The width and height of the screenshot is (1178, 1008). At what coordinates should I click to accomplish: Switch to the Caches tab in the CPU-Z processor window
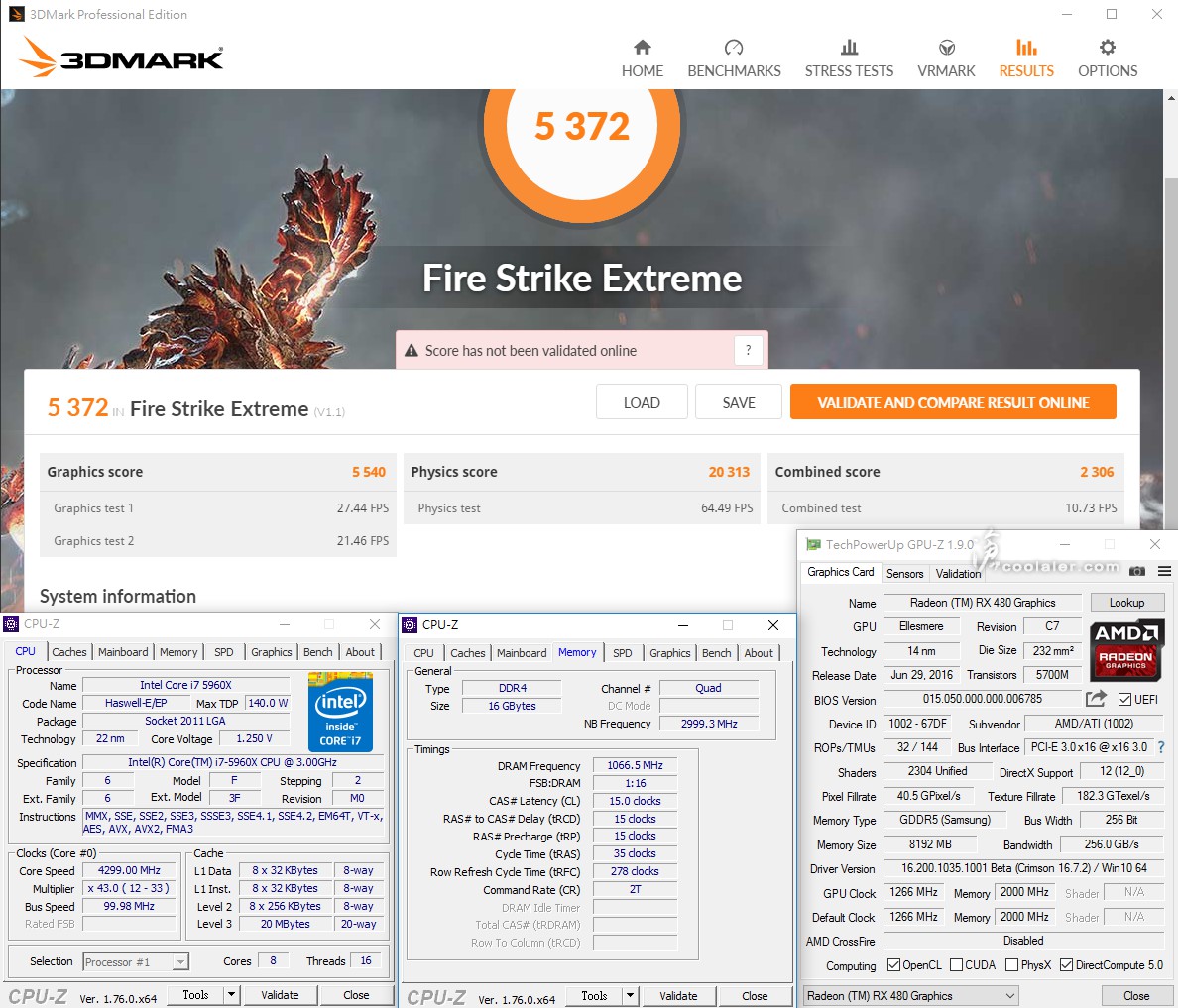point(69,652)
